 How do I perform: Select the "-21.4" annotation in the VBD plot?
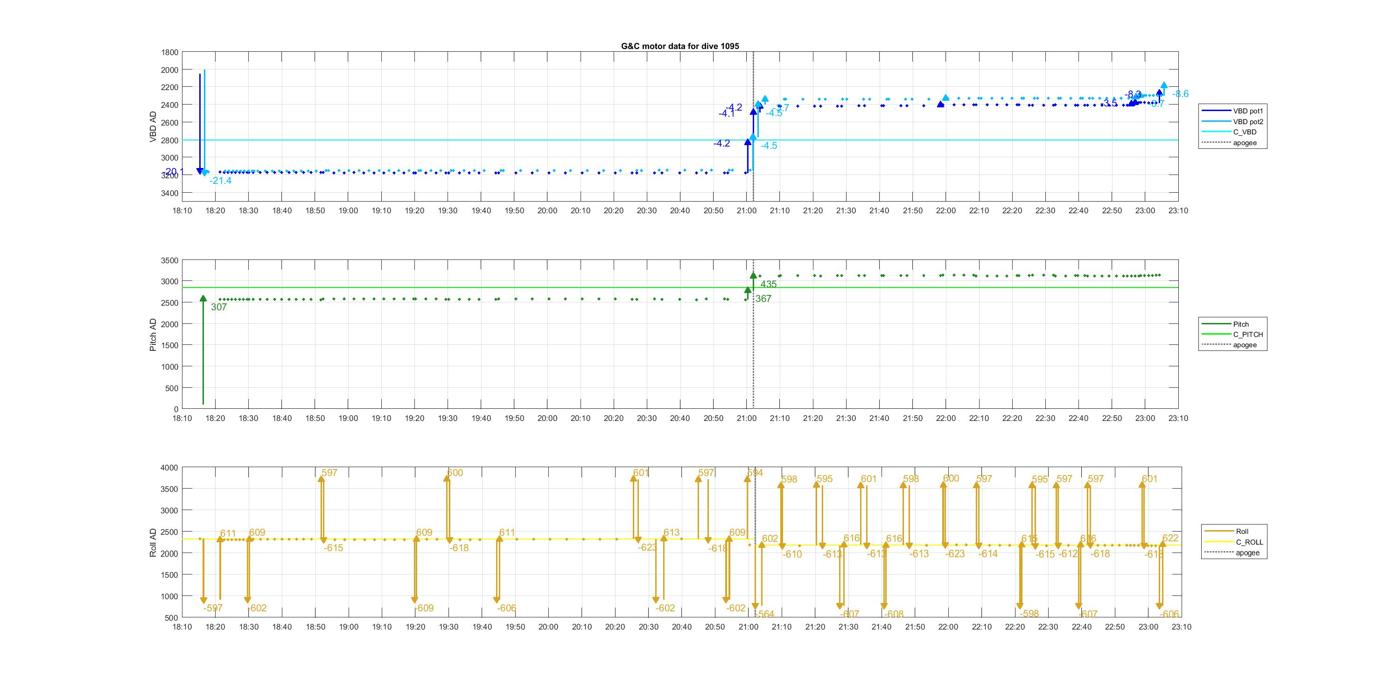tap(220, 181)
